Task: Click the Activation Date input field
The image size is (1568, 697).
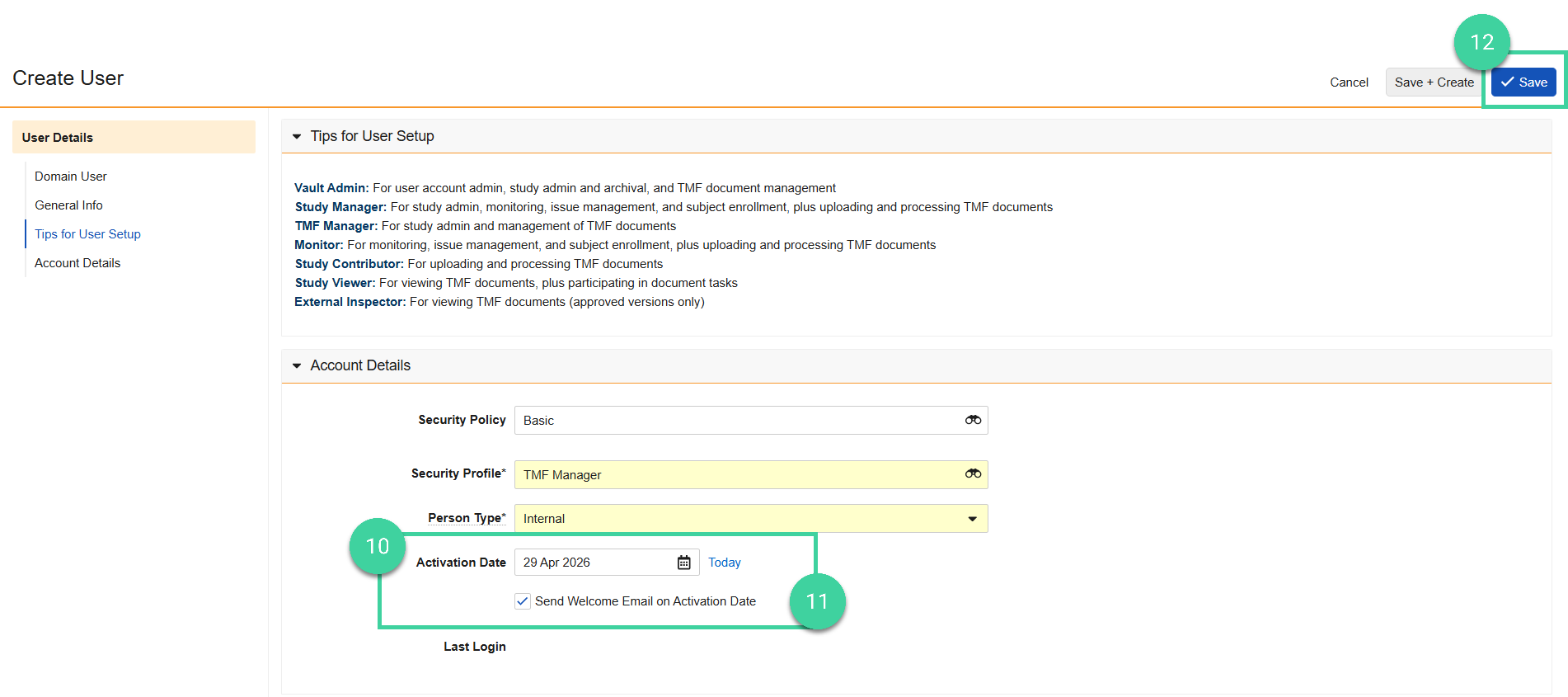Action: tap(607, 563)
